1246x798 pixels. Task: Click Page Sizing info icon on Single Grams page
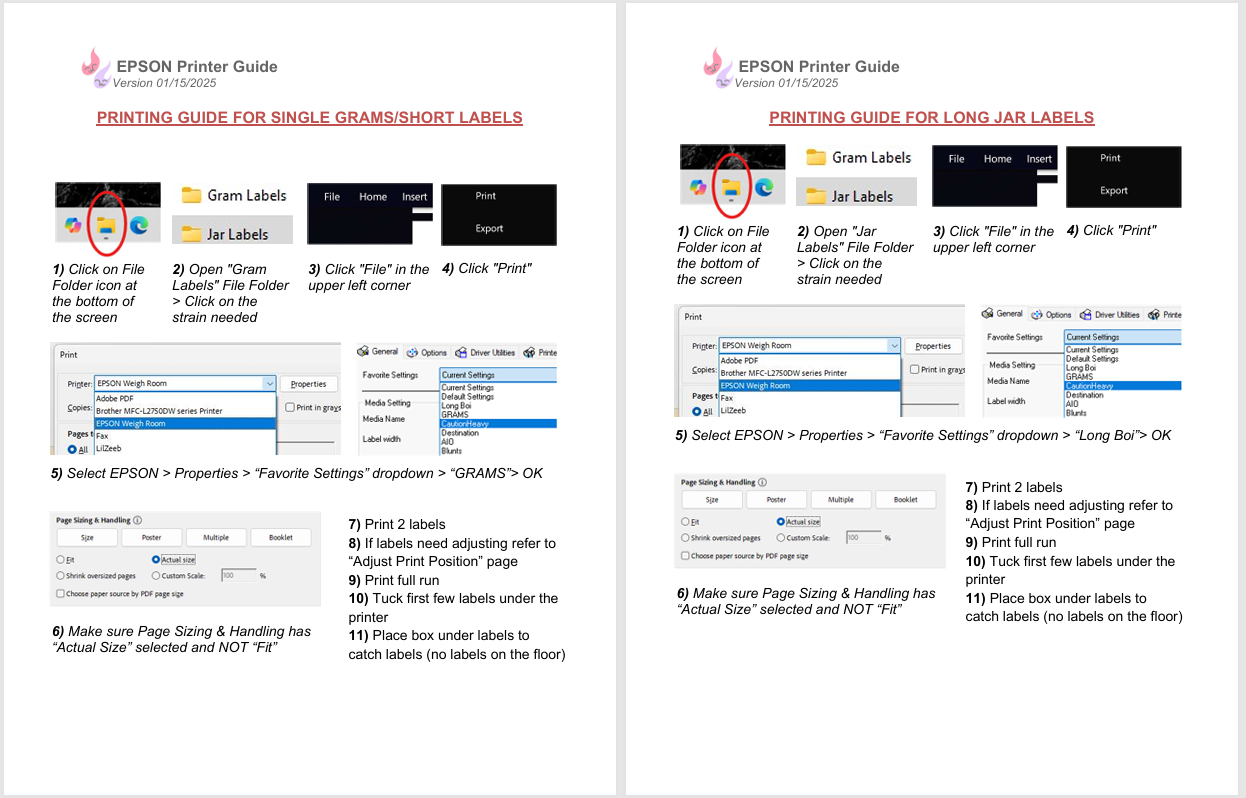tap(137, 520)
